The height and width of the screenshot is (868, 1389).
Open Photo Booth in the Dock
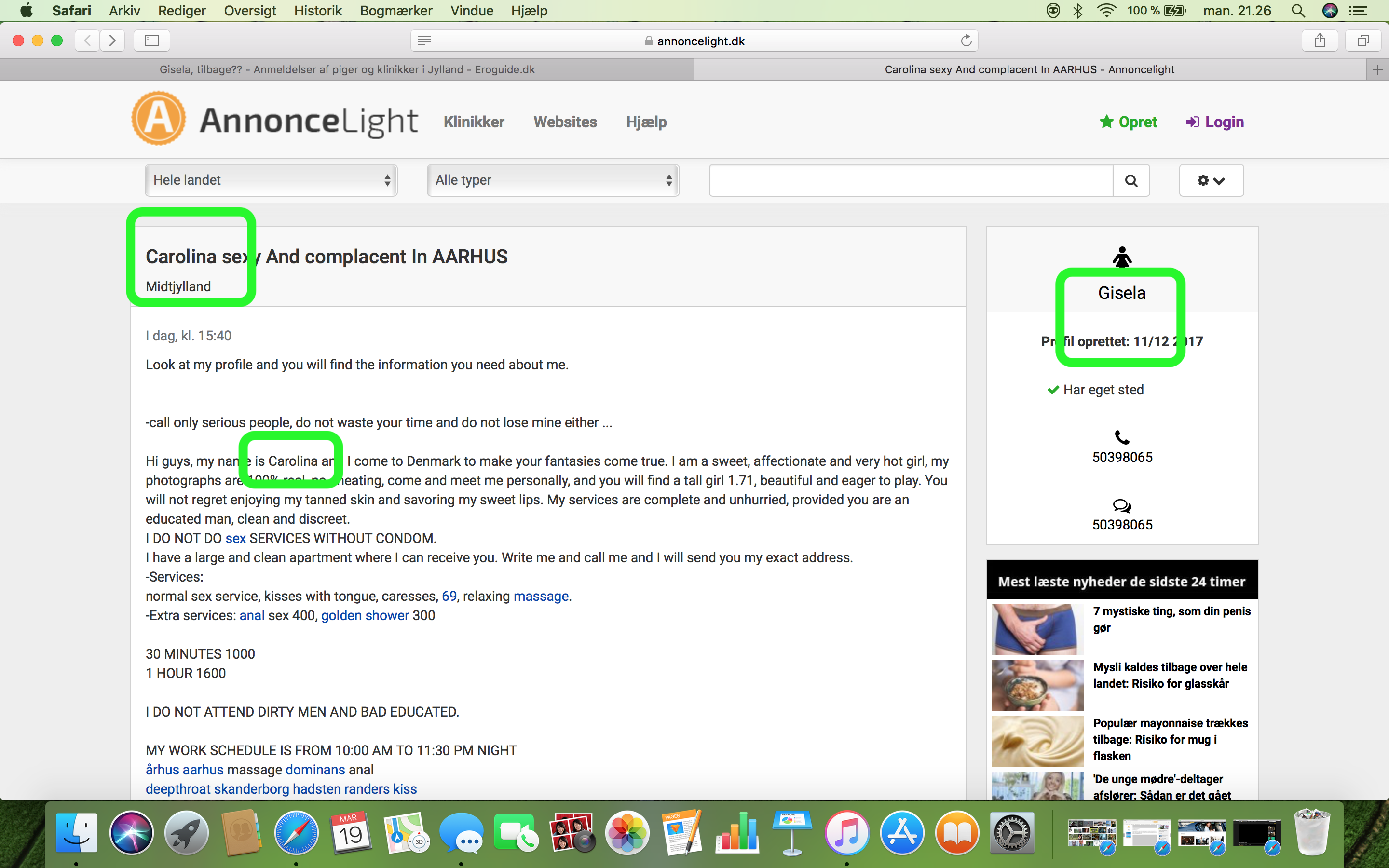coord(572,832)
